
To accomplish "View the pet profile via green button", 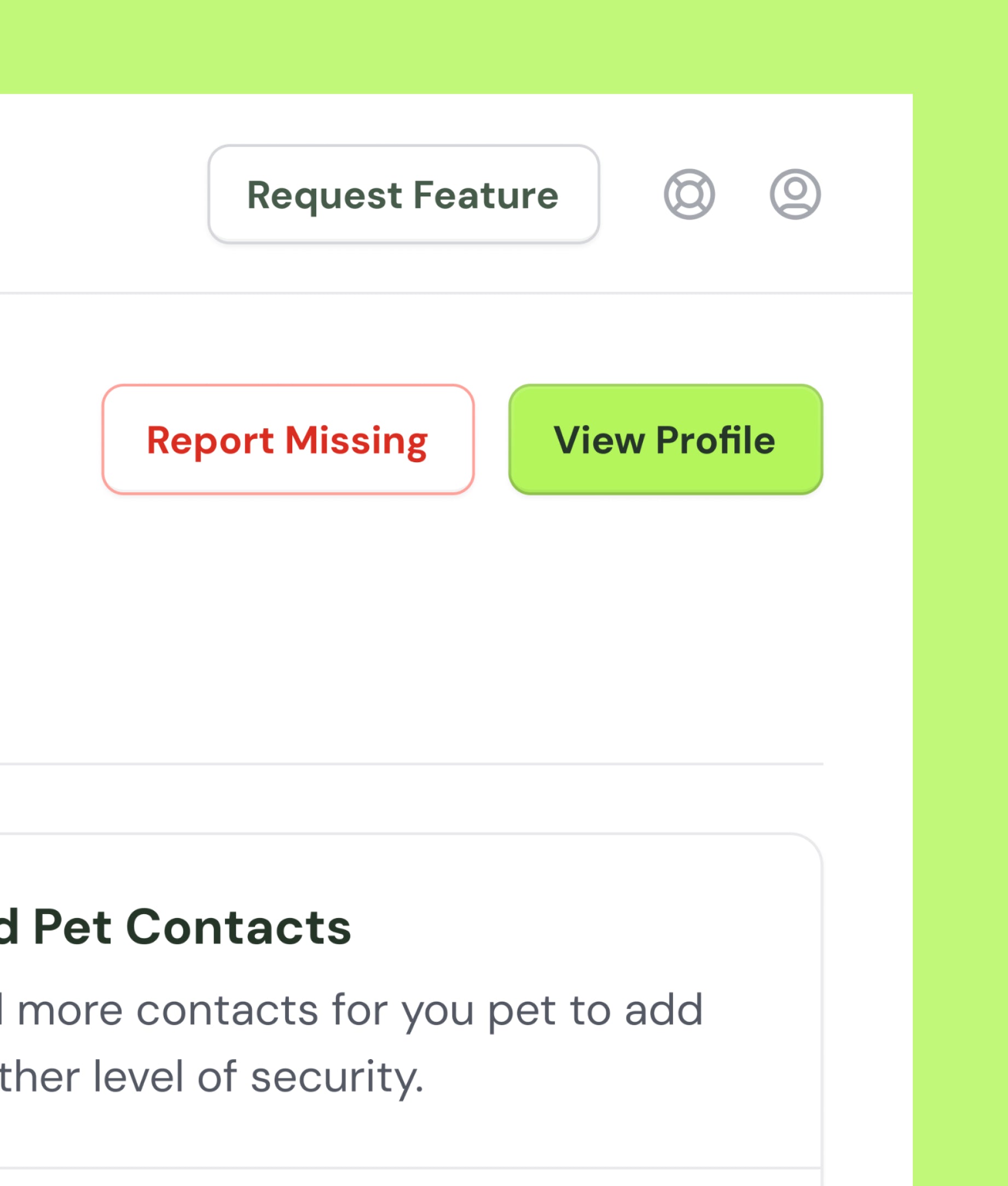I will point(665,439).
